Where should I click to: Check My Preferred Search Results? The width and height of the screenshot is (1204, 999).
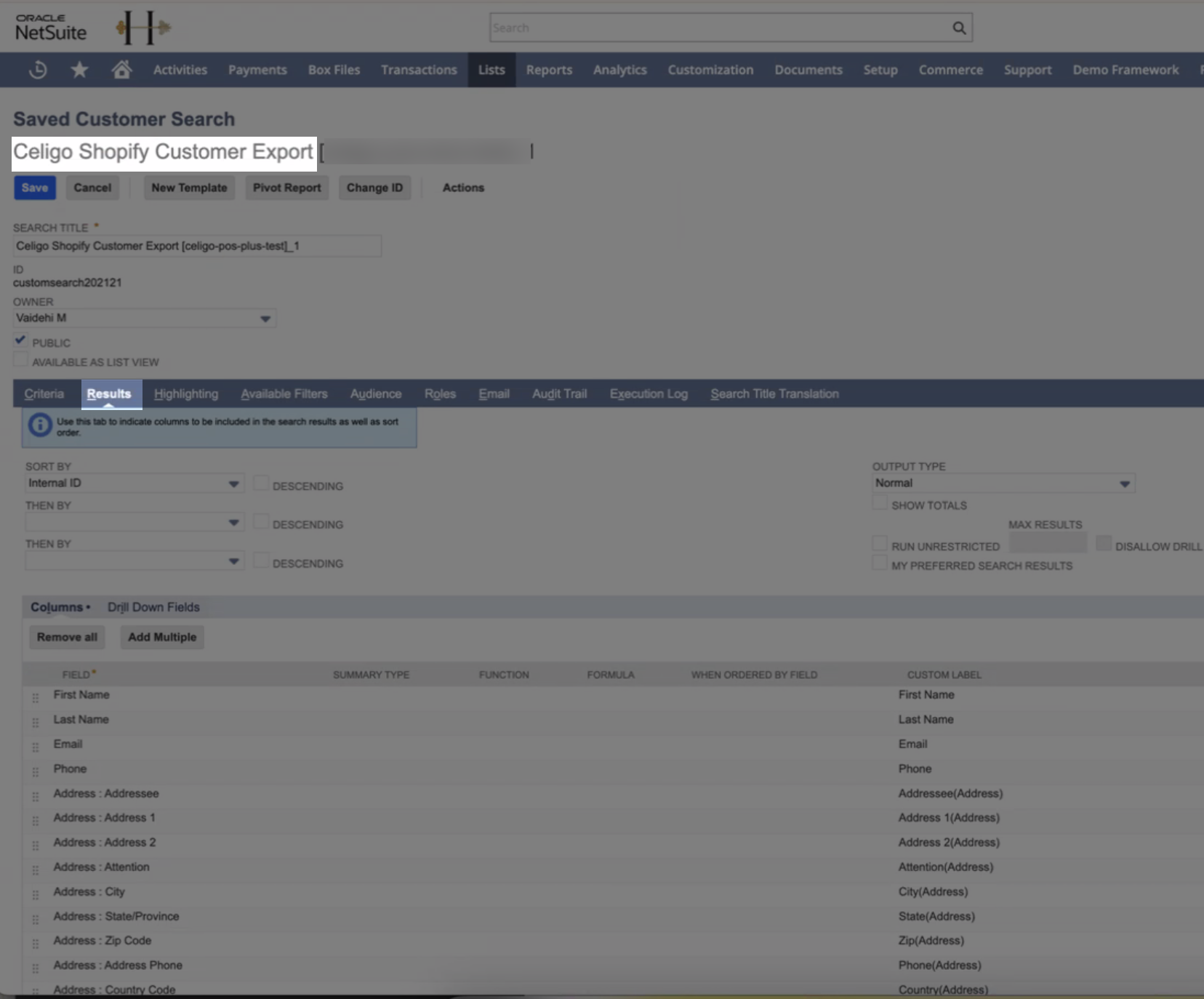point(880,563)
